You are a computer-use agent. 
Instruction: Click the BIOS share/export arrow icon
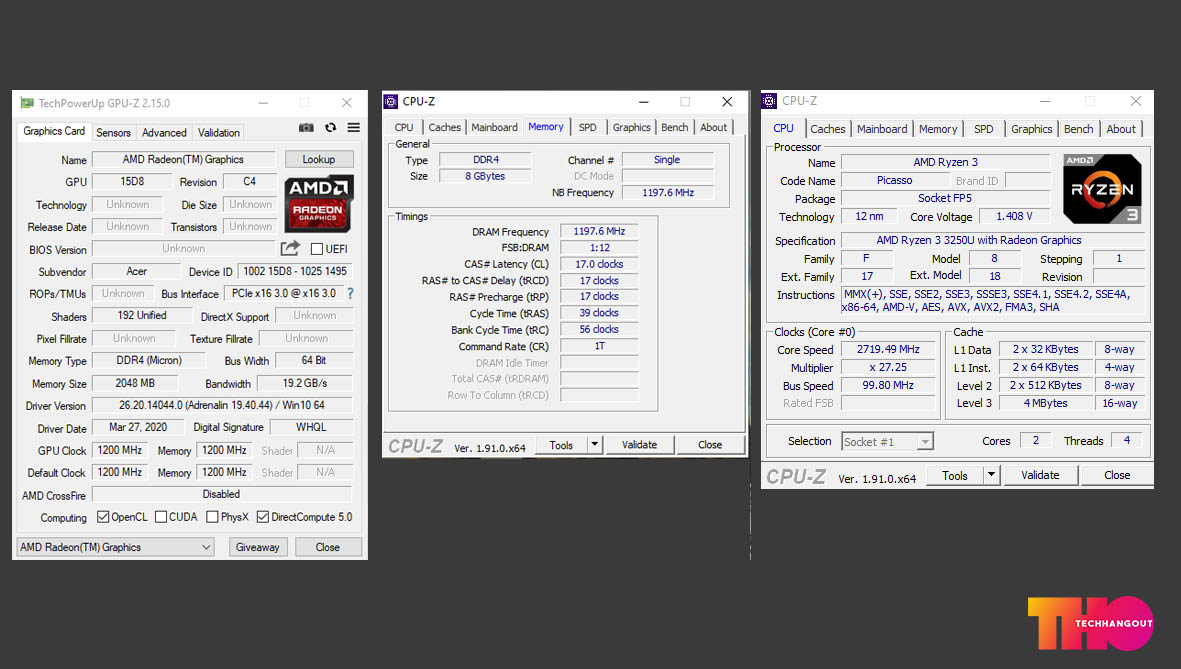click(290, 248)
